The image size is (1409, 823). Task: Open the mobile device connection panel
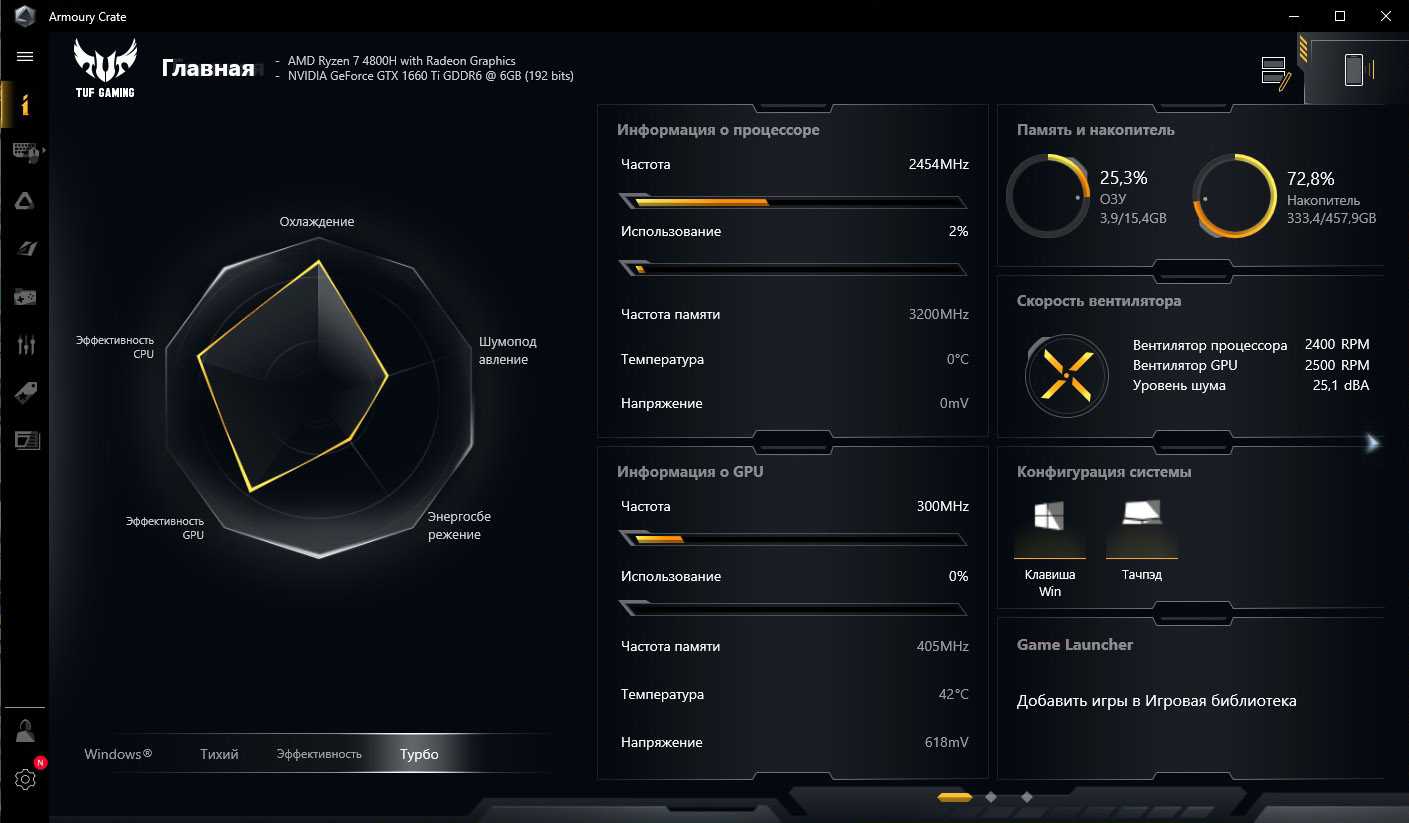[1353, 70]
